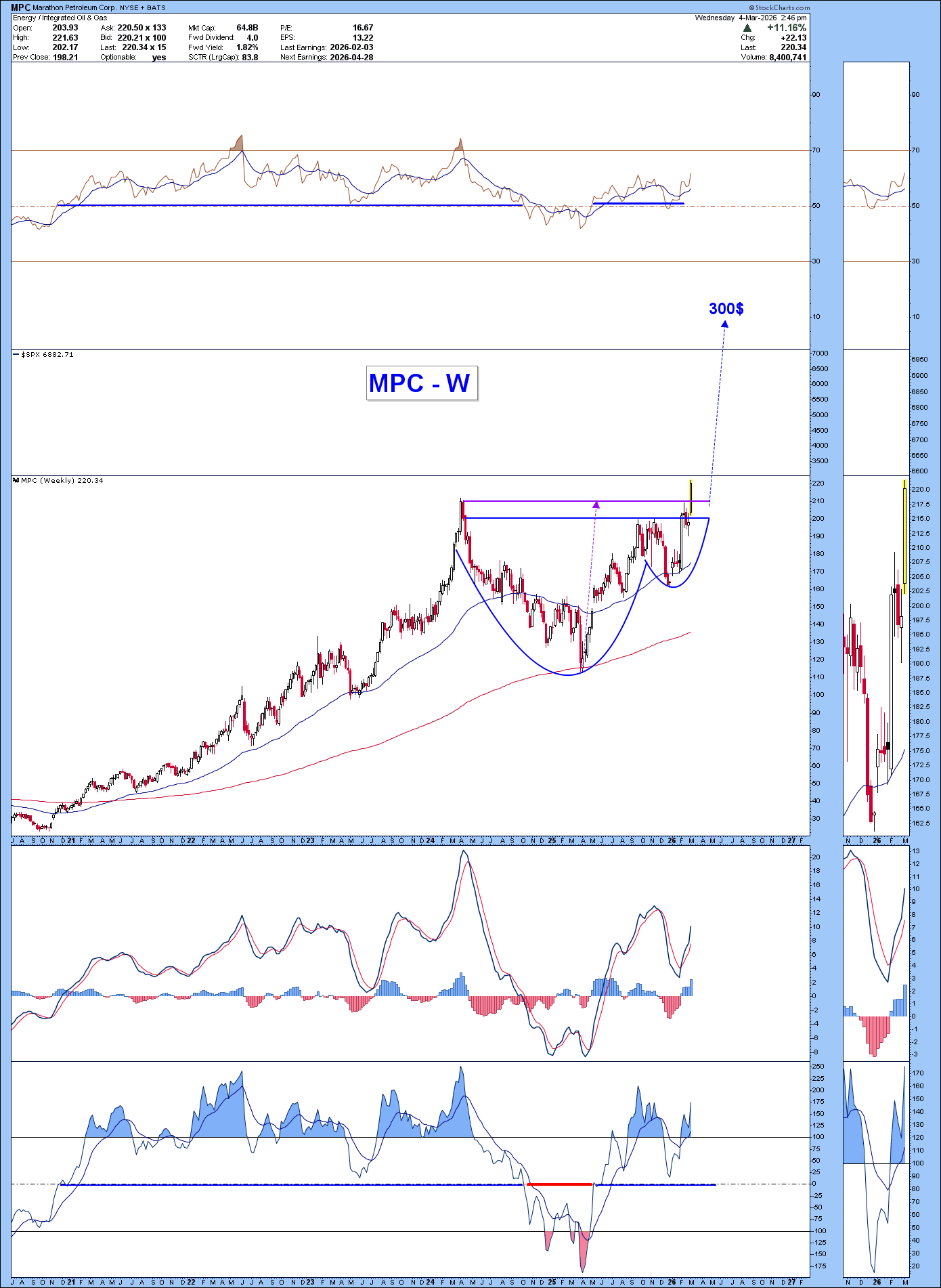Click the SCTR (LrgCap) 83.8 value
The width and height of the screenshot is (941, 1288).
(x=250, y=58)
